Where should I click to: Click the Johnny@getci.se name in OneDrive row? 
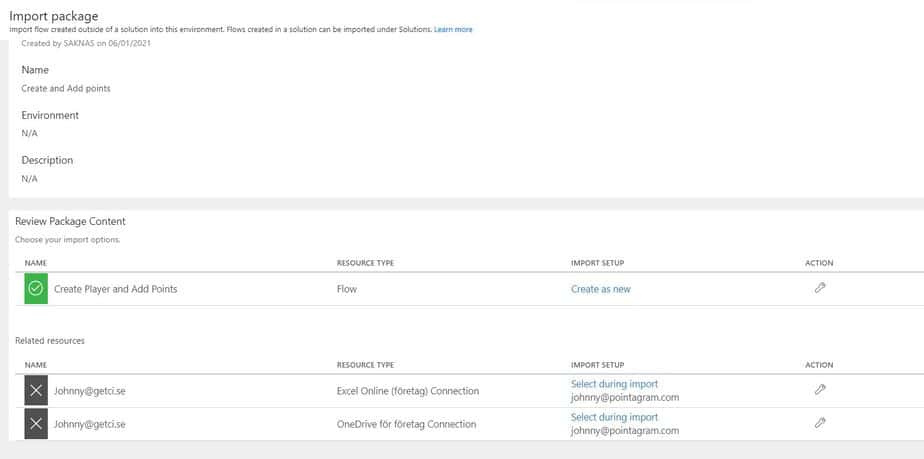[x=90, y=424]
